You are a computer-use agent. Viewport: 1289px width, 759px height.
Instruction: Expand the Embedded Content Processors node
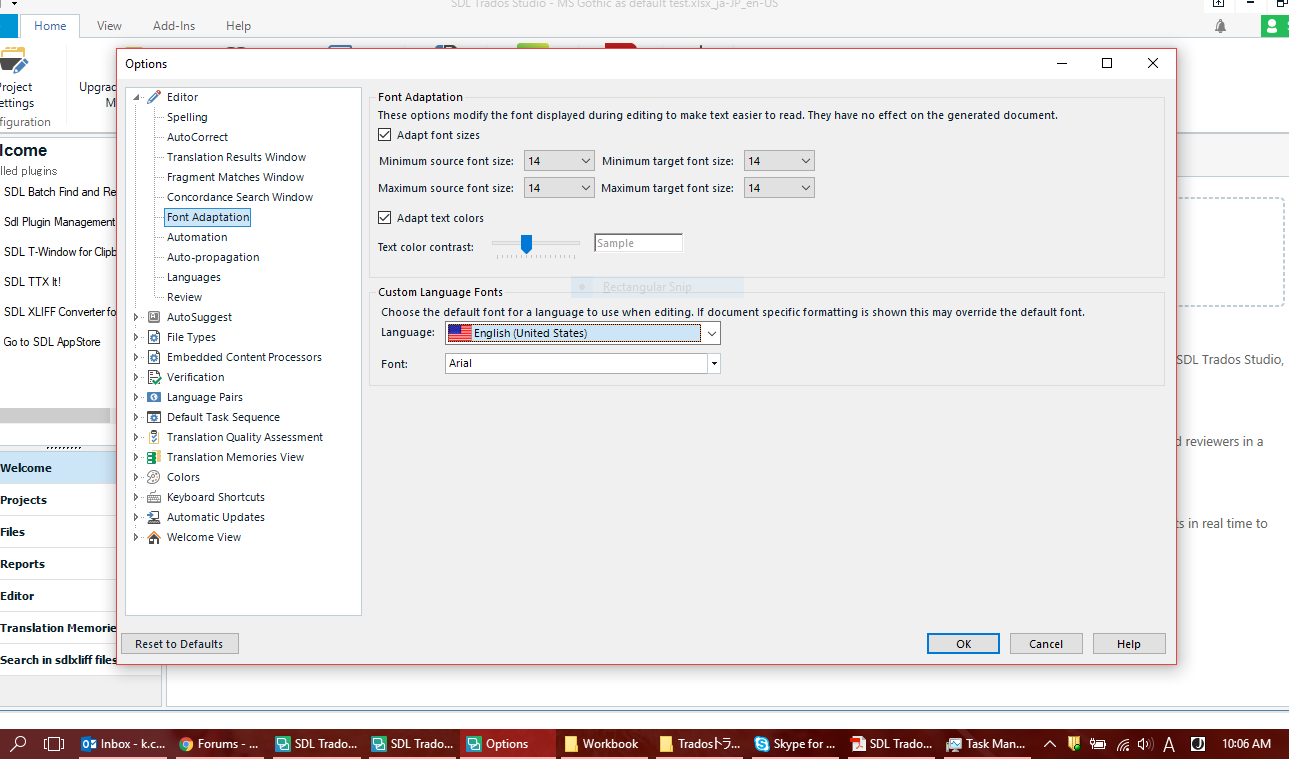(137, 357)
